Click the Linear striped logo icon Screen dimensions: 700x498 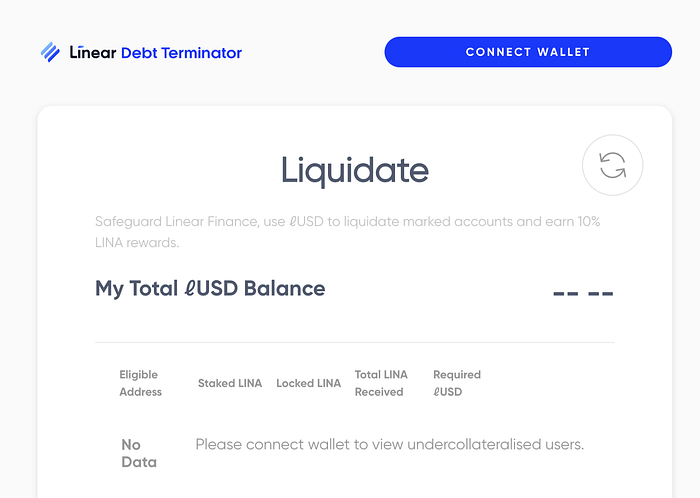(x=50, y=52)
